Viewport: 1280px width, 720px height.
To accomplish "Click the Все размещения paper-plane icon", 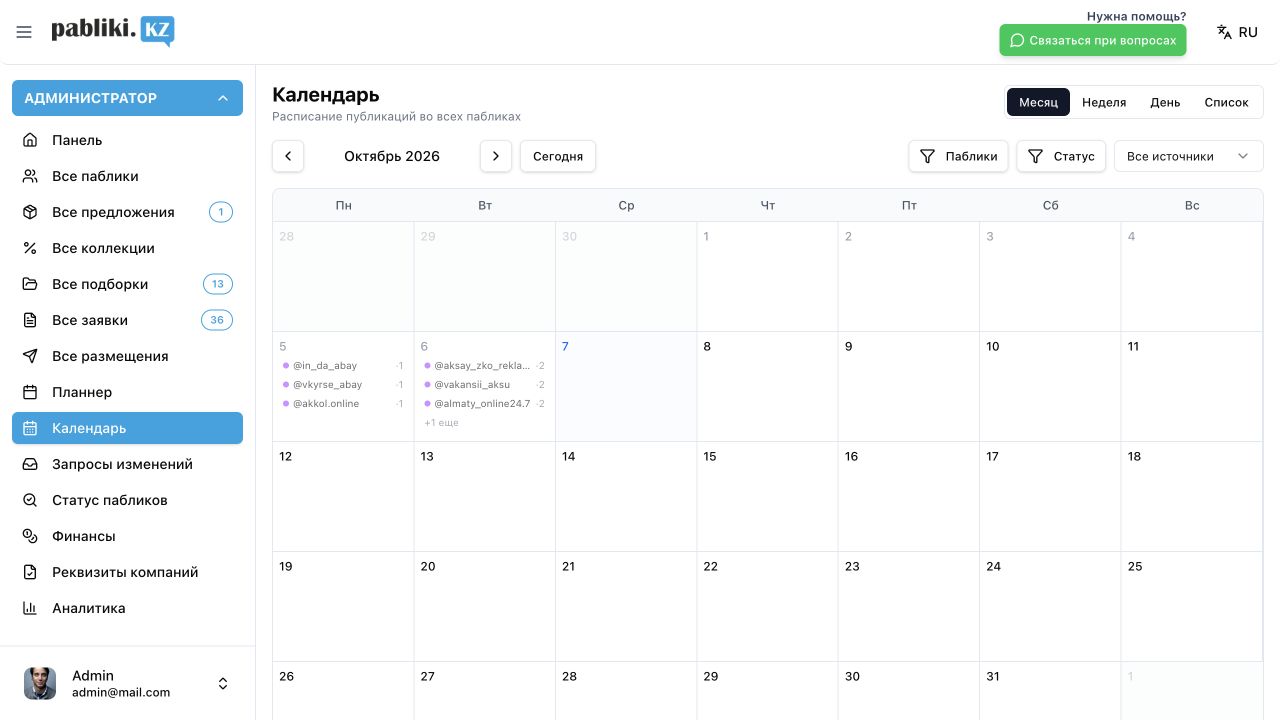I will point(30,356).
